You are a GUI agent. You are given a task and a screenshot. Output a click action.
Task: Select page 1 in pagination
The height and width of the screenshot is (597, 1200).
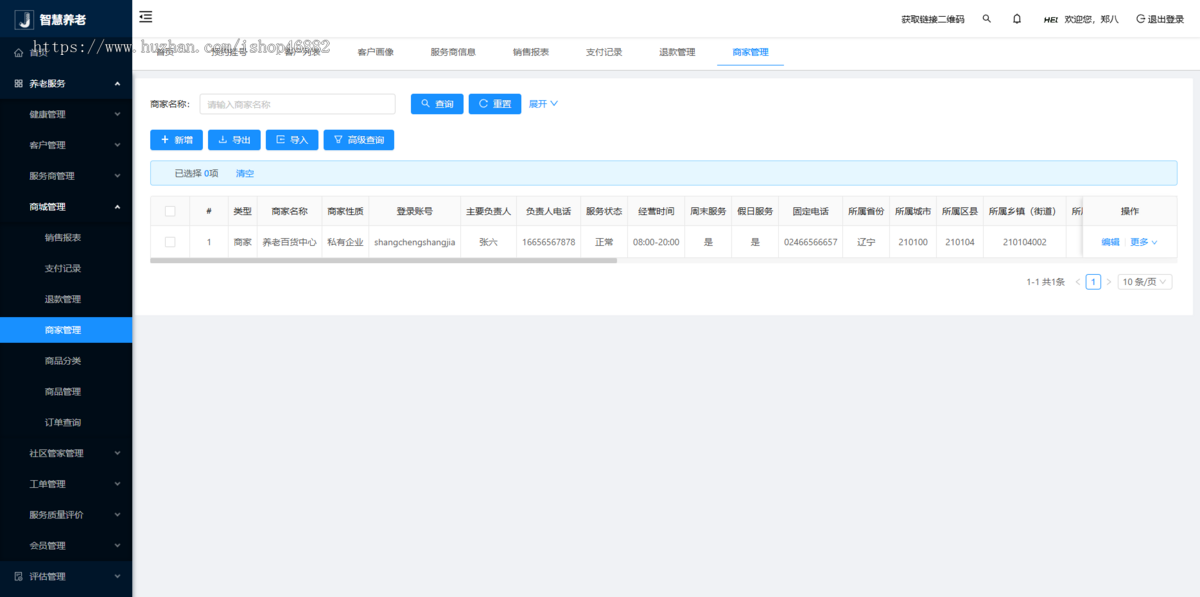(x=1093, y=282)
